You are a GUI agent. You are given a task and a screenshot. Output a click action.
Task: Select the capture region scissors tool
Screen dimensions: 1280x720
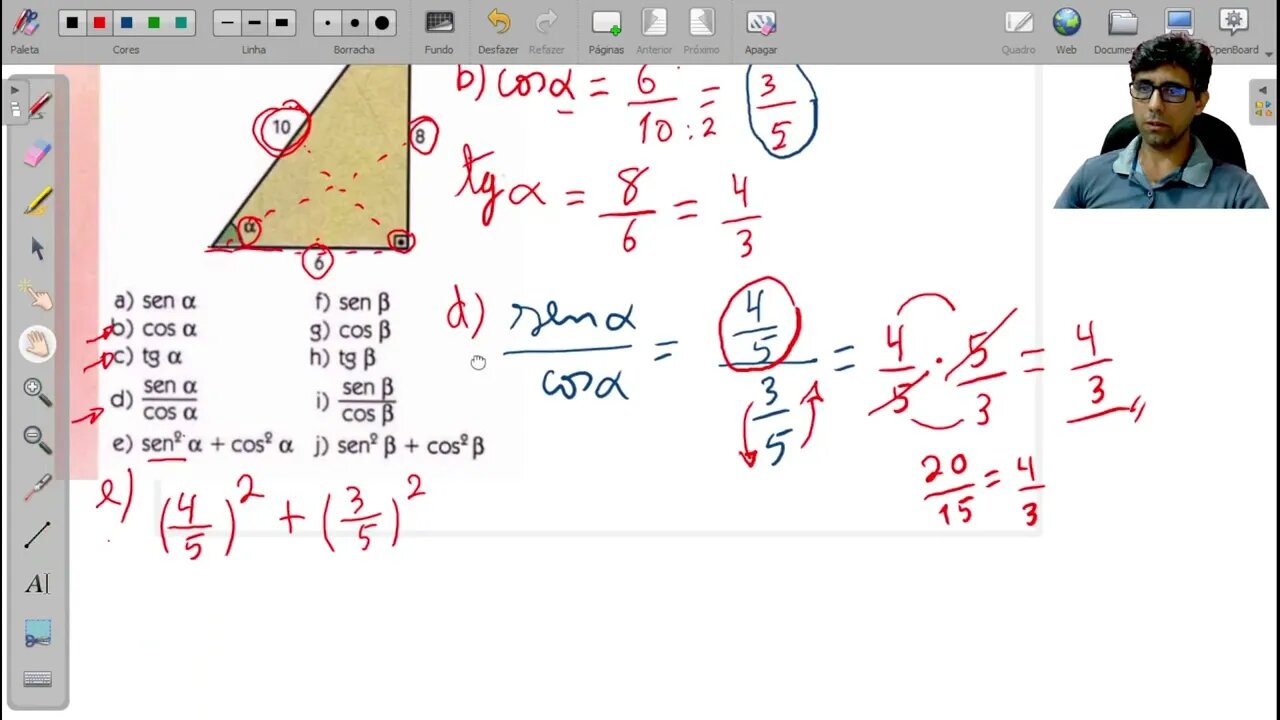[37, 631]
